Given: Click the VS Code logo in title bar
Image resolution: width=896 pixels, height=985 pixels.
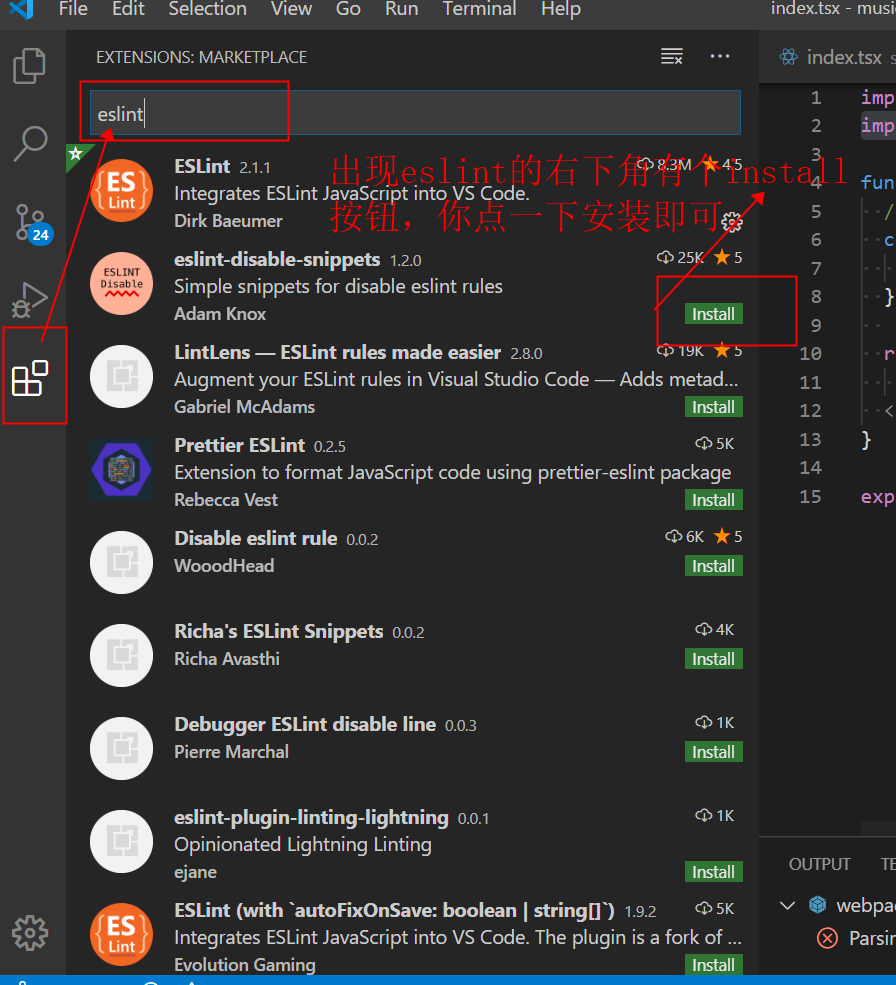Looking at the screenshot, I should (x=21, y=9).
